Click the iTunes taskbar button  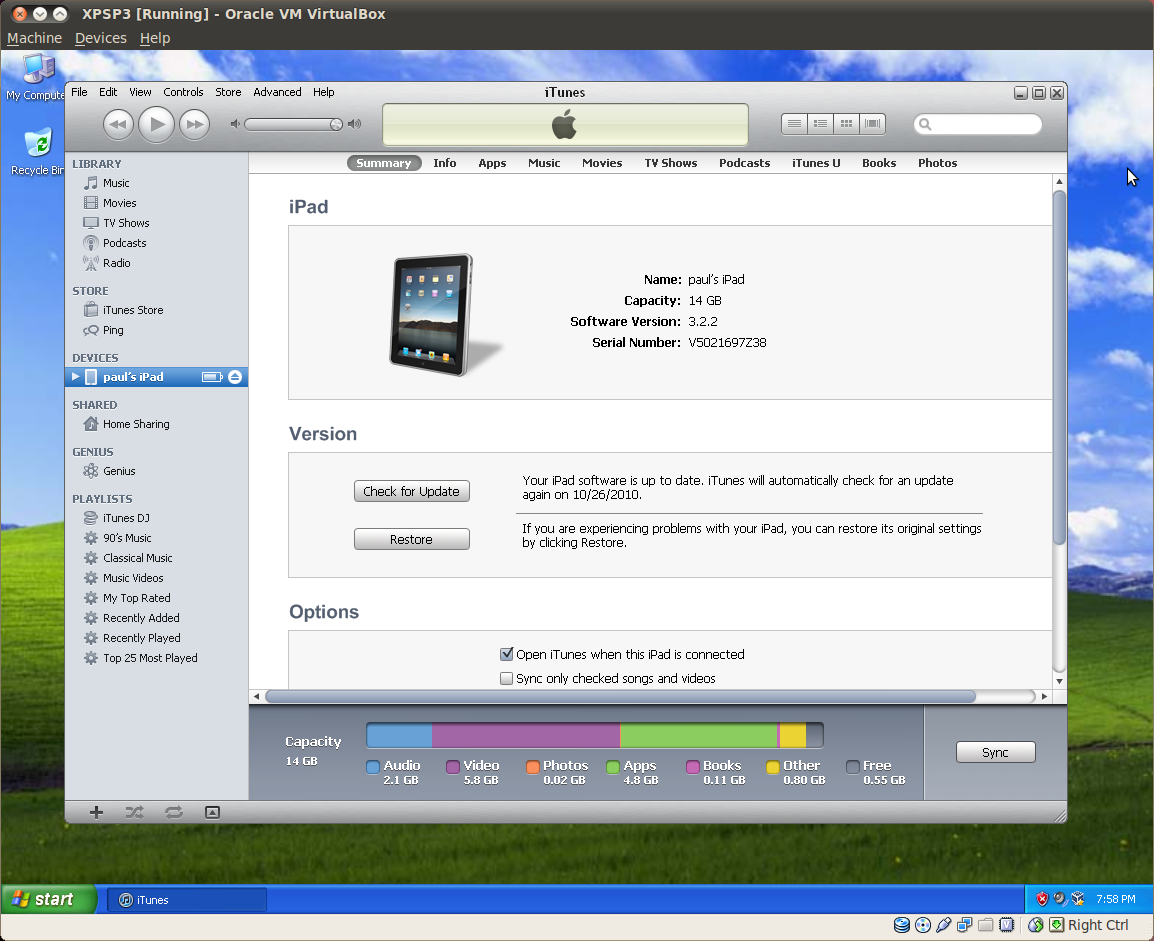[187, 899]
